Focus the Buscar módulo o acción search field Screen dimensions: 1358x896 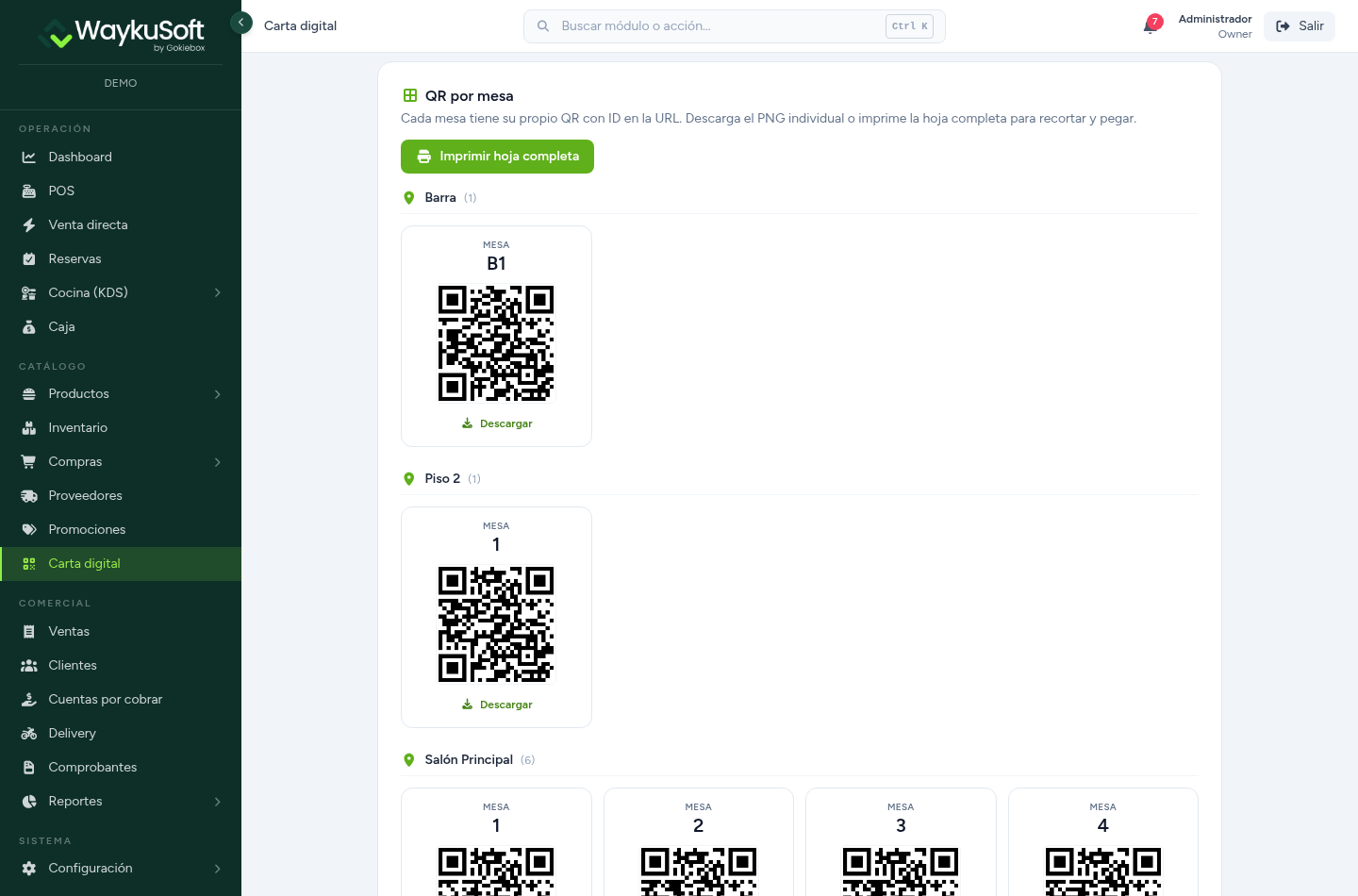click(734, 26)
